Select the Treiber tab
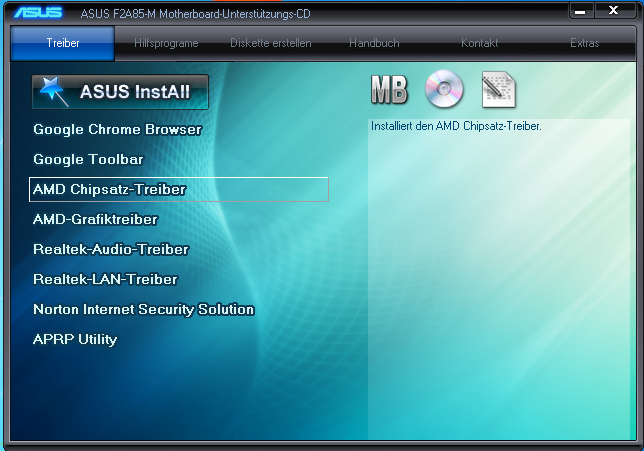This screenshot has height=451, width=644. [x=62, y=43]
